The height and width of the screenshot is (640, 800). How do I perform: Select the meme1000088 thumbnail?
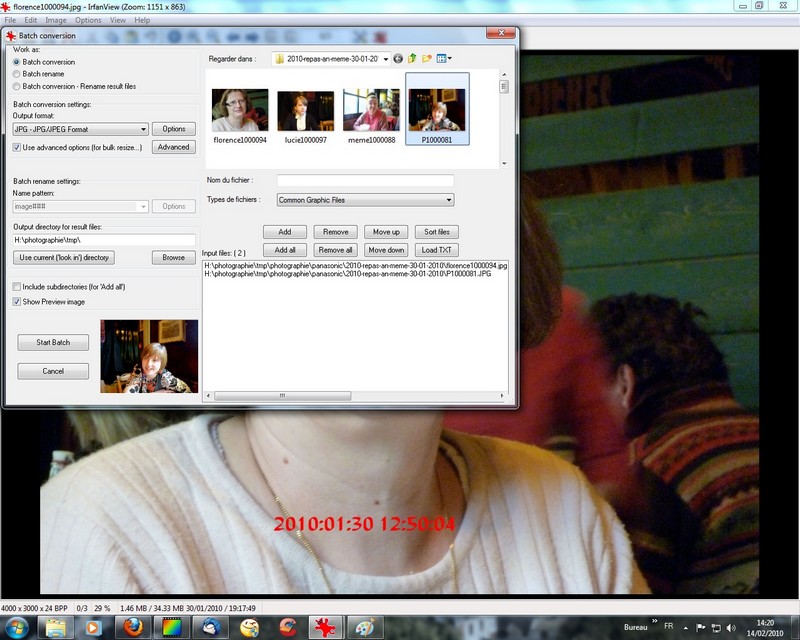371,116
